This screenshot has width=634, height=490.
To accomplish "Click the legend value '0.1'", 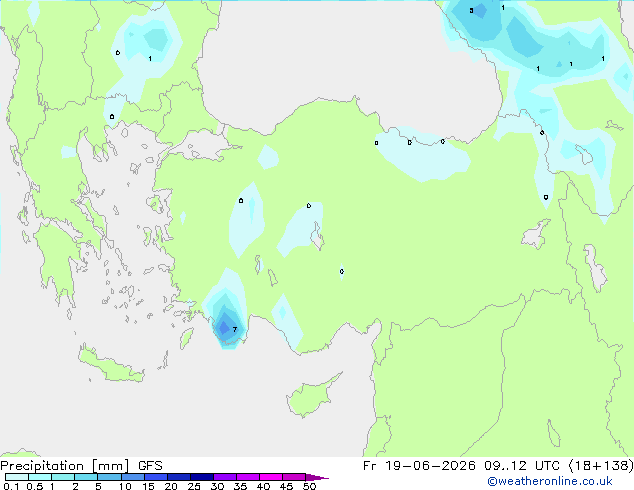I will (11, 486).
